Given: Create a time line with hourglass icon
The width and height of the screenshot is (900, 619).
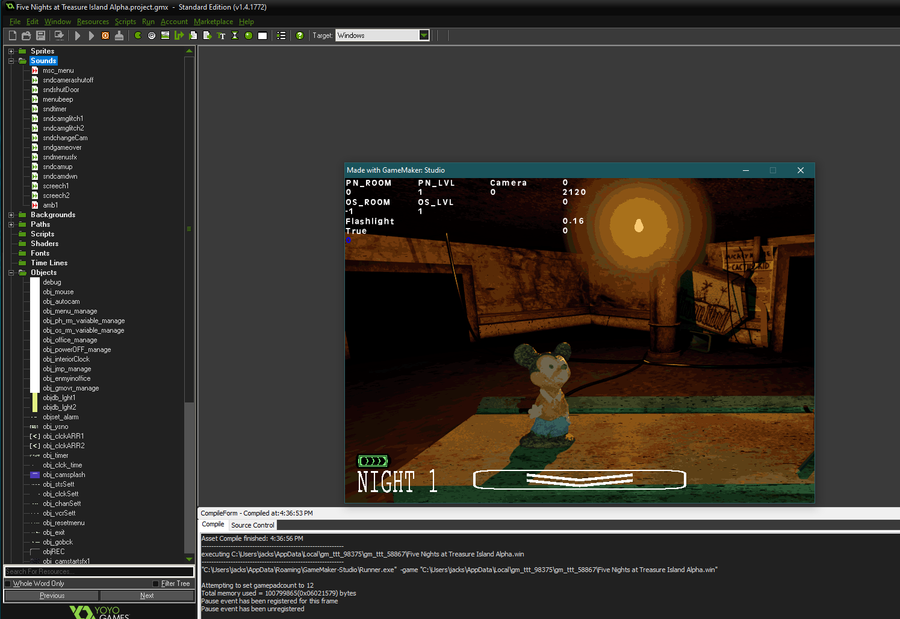Looking at the screenshot, I should tap(235, 36).
